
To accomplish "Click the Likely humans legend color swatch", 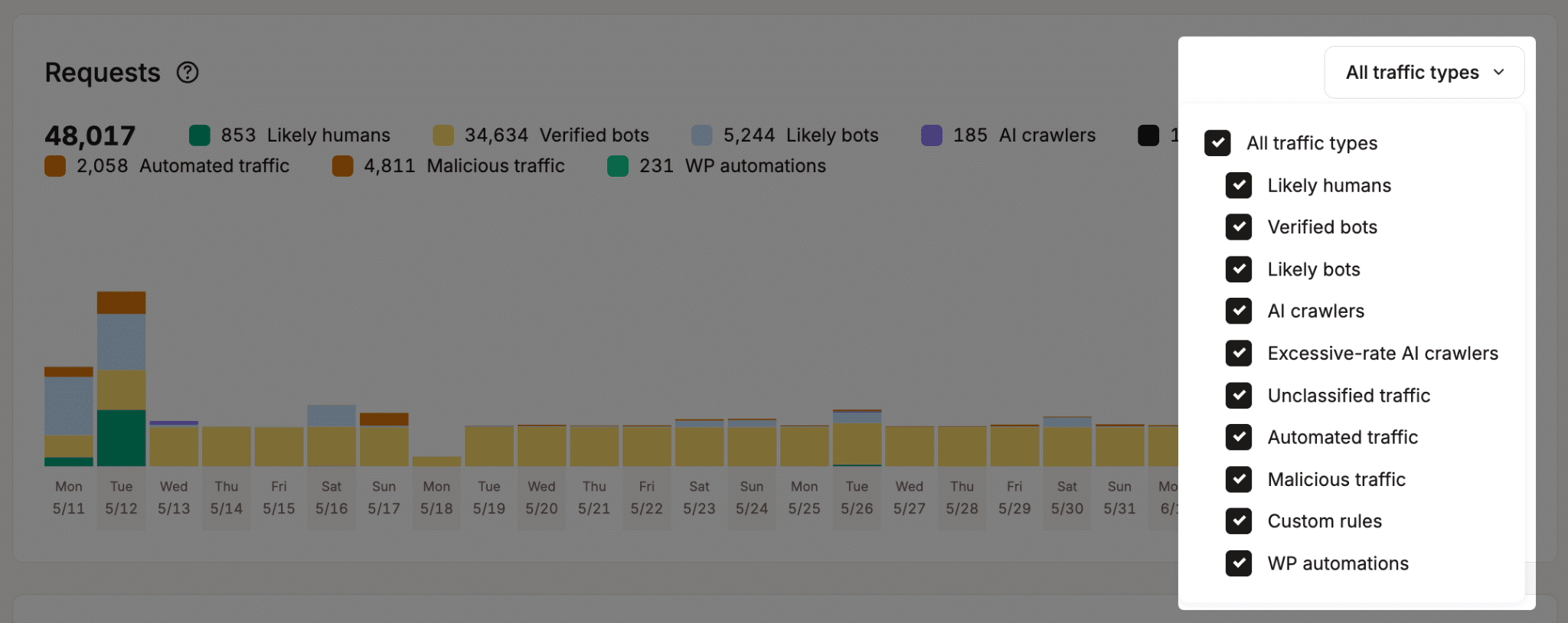I will click(x=200, y=135).
